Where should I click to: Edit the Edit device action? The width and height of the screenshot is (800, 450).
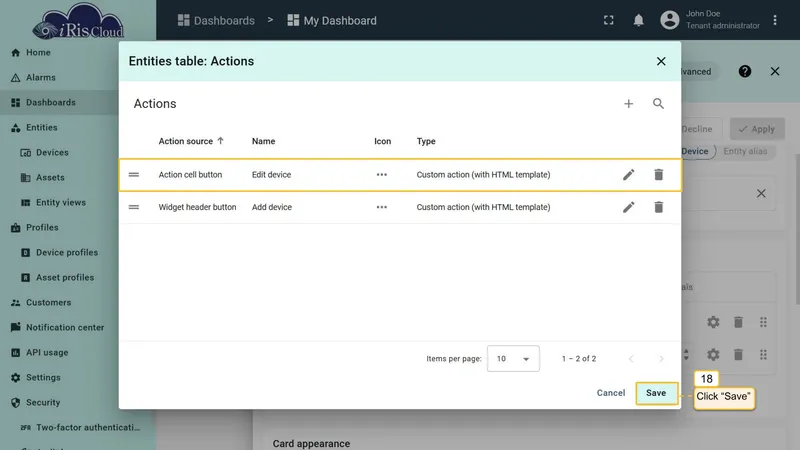pyautogui.click(x=629, y=174)
